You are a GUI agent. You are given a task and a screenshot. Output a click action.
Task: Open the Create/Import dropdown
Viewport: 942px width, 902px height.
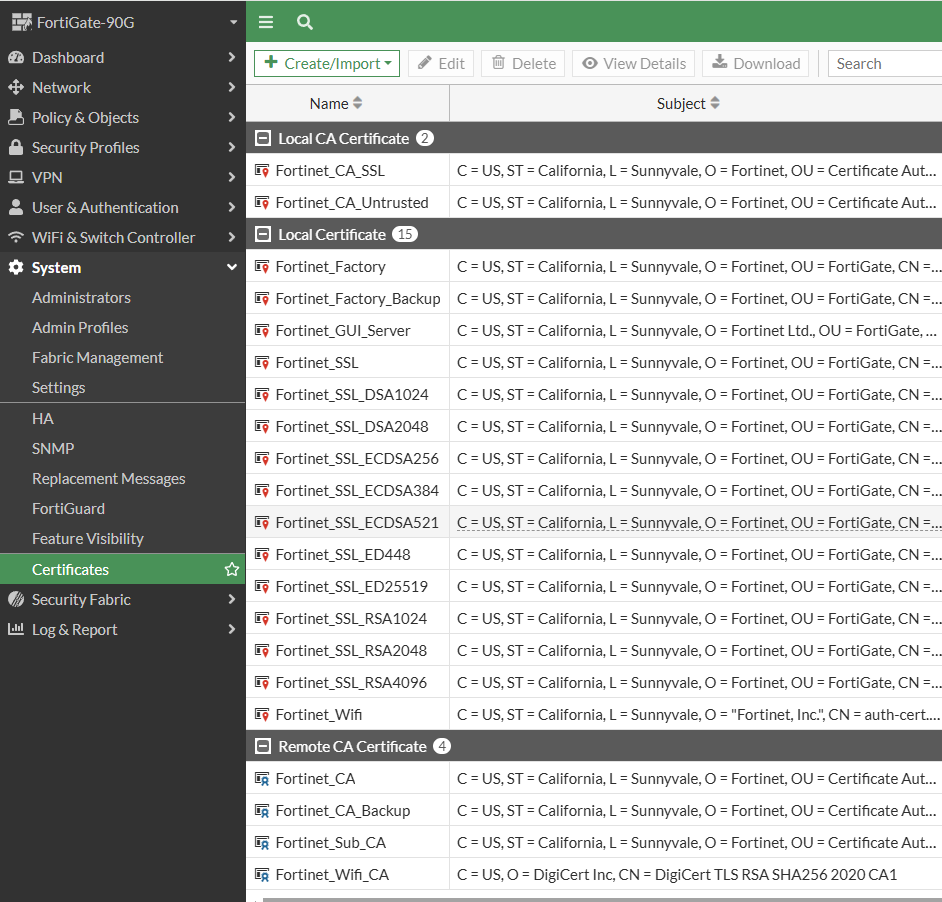[x=327, y=63]
